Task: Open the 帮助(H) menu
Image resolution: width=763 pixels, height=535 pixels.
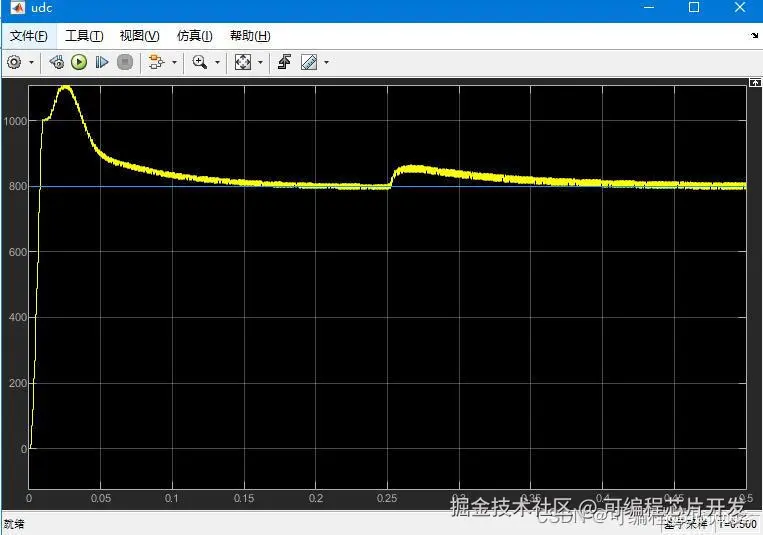Action: tap(250, 36)
